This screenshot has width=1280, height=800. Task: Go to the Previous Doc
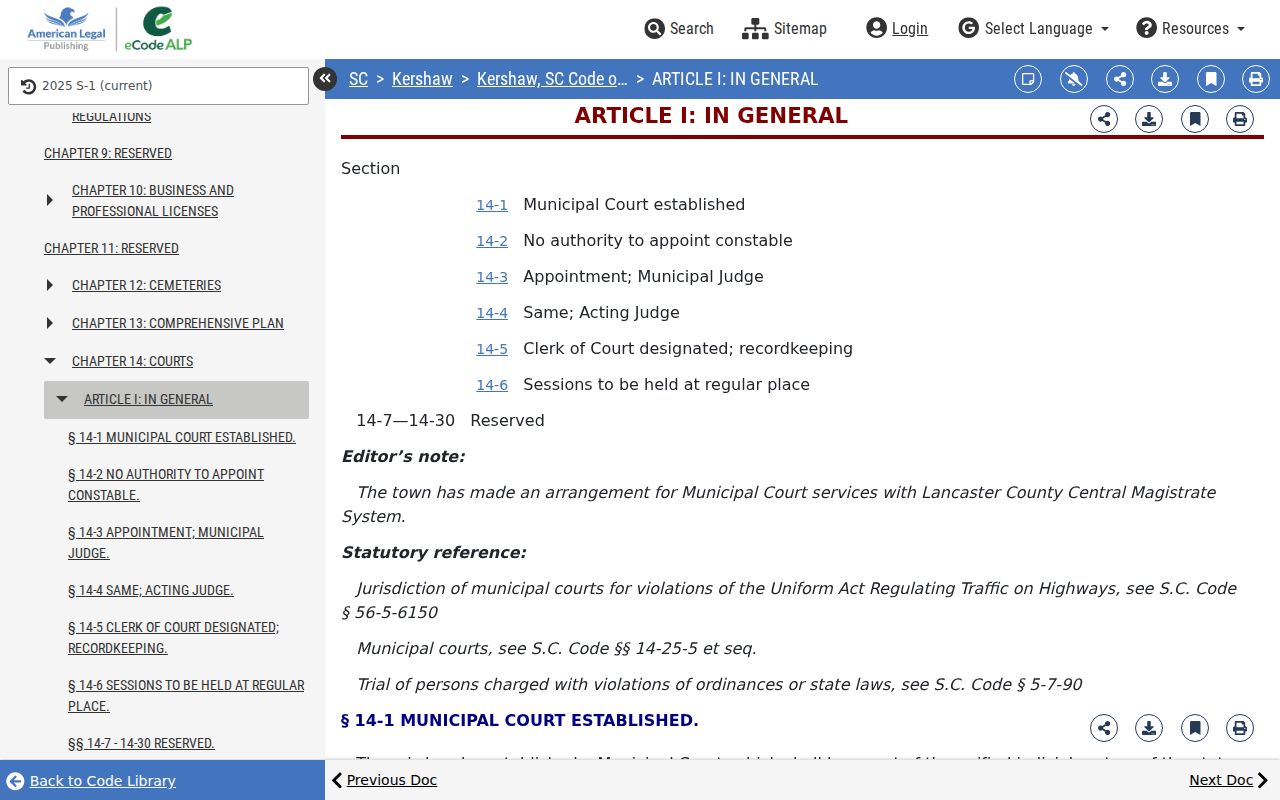pyautogui.click(x=384, y=780)
